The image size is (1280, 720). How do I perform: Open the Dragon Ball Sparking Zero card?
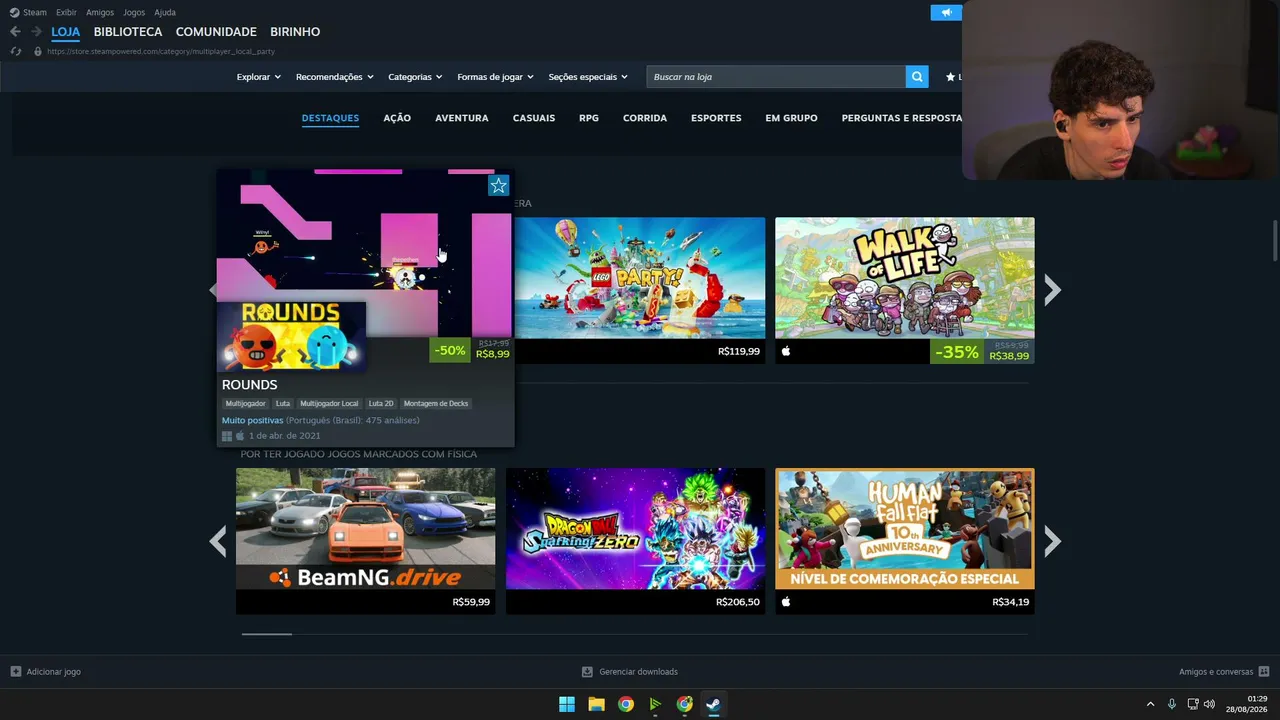[636, 541]
